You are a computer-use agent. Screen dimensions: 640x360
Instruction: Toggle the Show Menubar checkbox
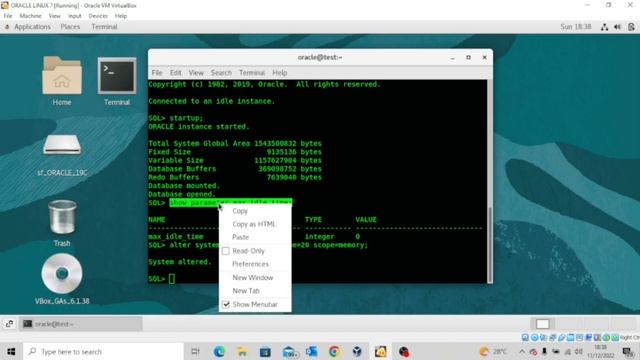pyautogui.click(x=226, y=304)
